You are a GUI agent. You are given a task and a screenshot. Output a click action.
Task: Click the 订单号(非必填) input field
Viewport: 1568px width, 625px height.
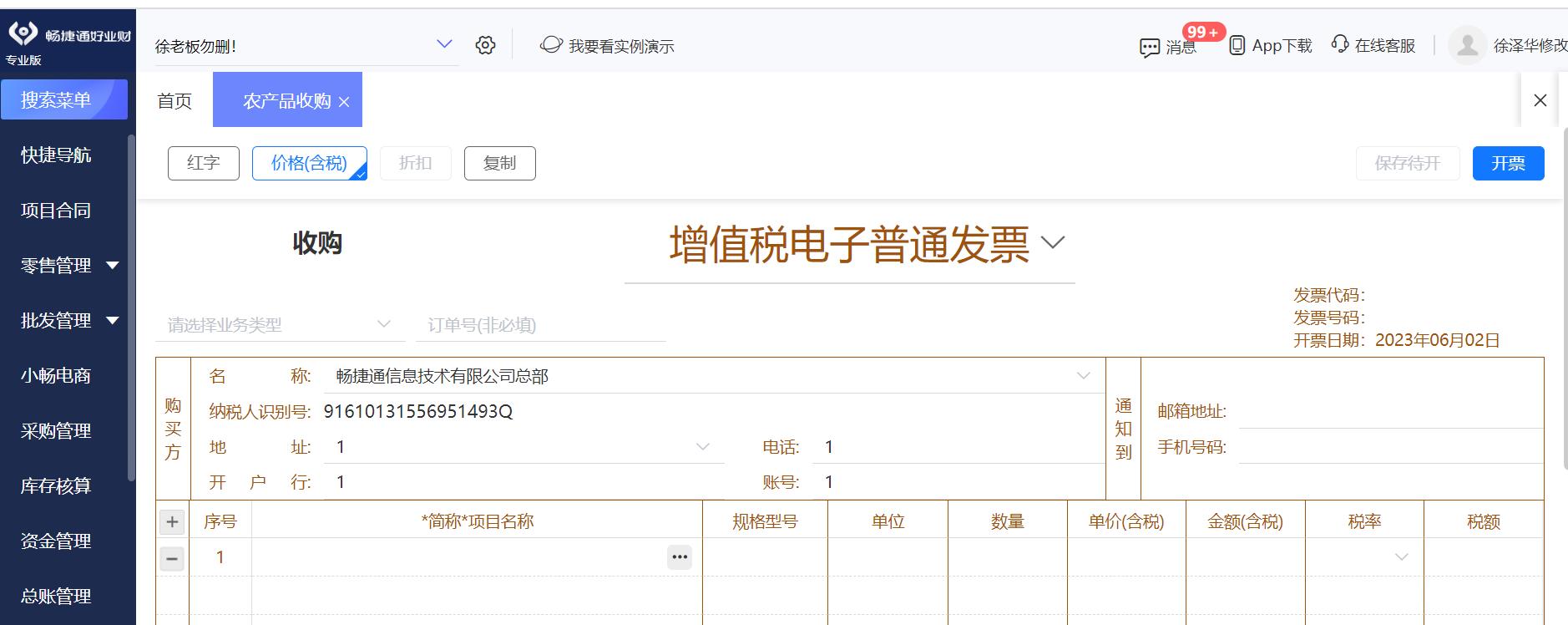[541, 324]
